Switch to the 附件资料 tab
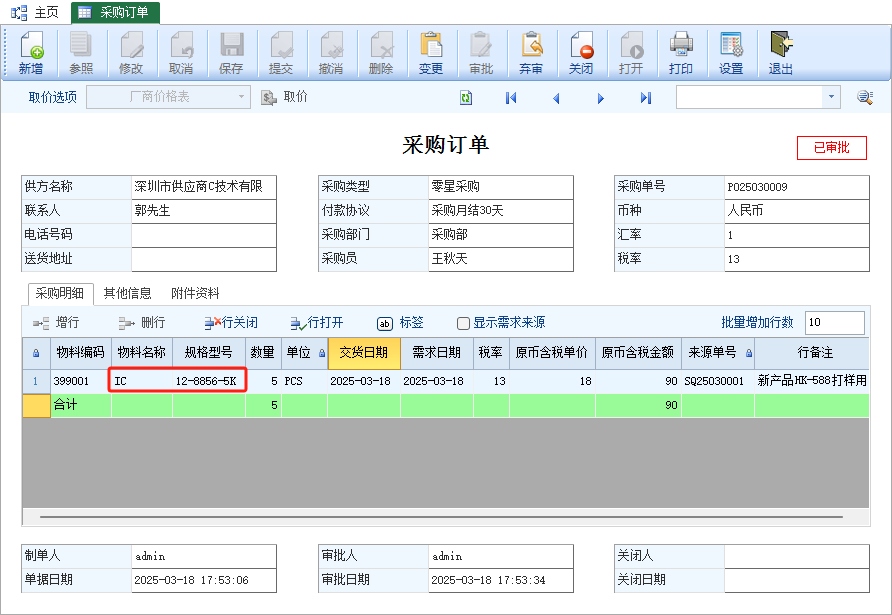892x615 pixels. [195, 294]
